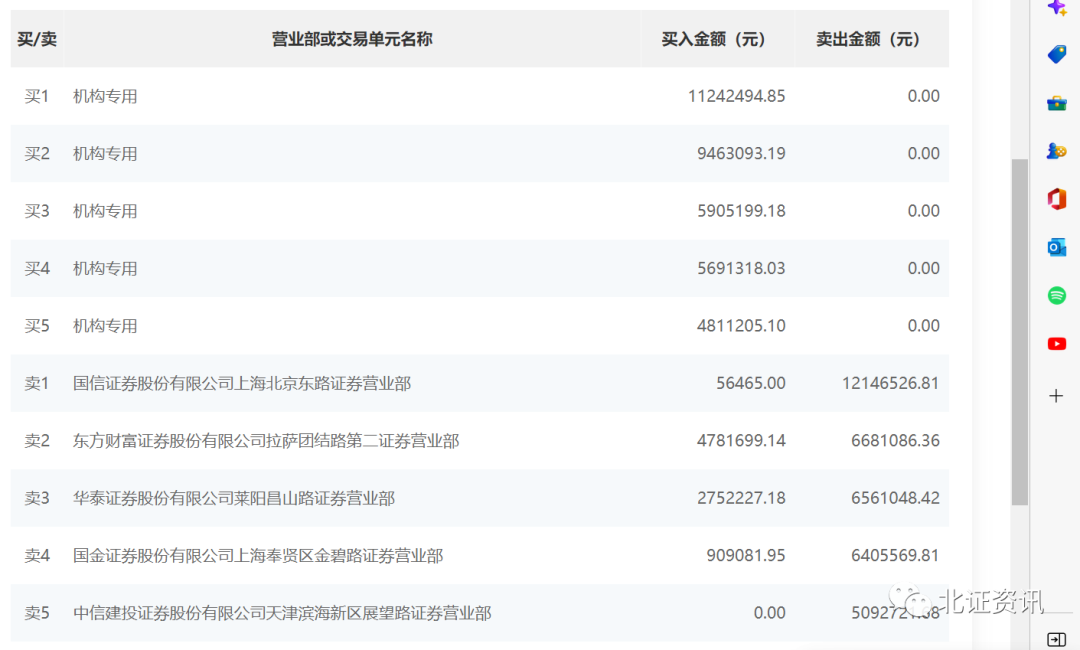Click the collapse sidebar icon at bottom
This screenshot has height=650, width=1080.
(x=1056, y=640)
